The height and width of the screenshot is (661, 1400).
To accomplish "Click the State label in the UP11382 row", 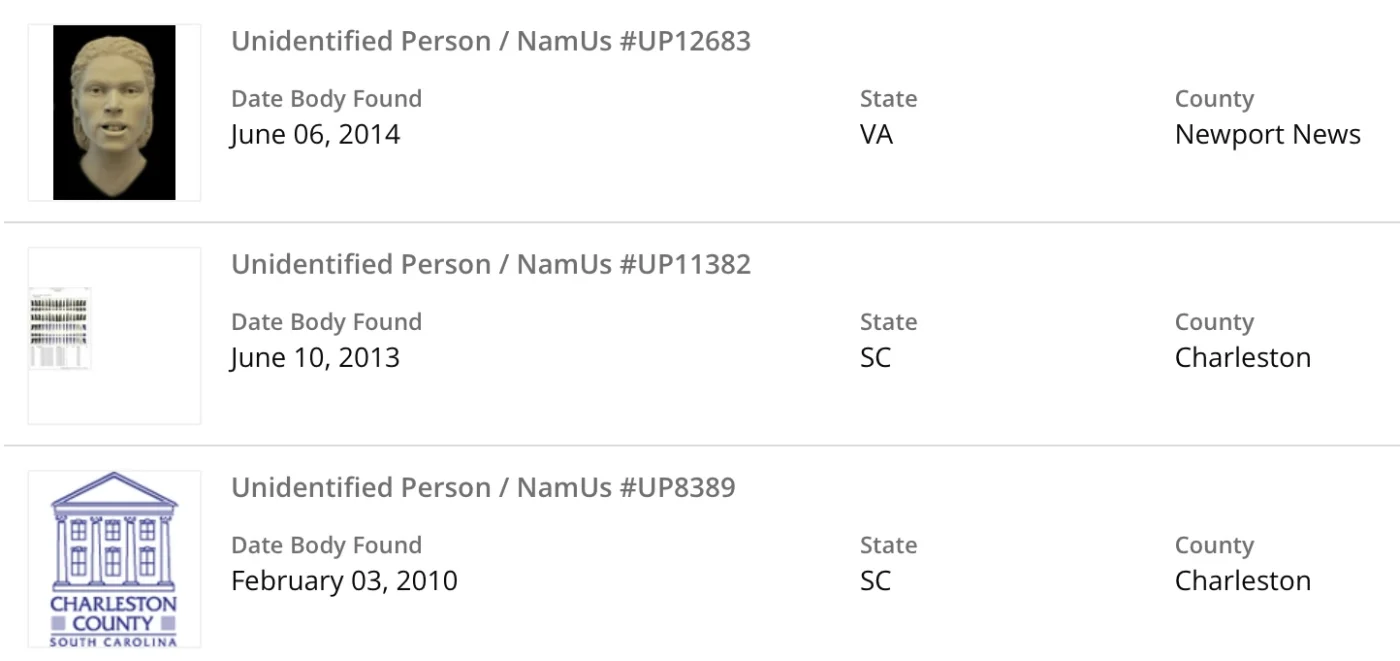I will click(888, 322).
